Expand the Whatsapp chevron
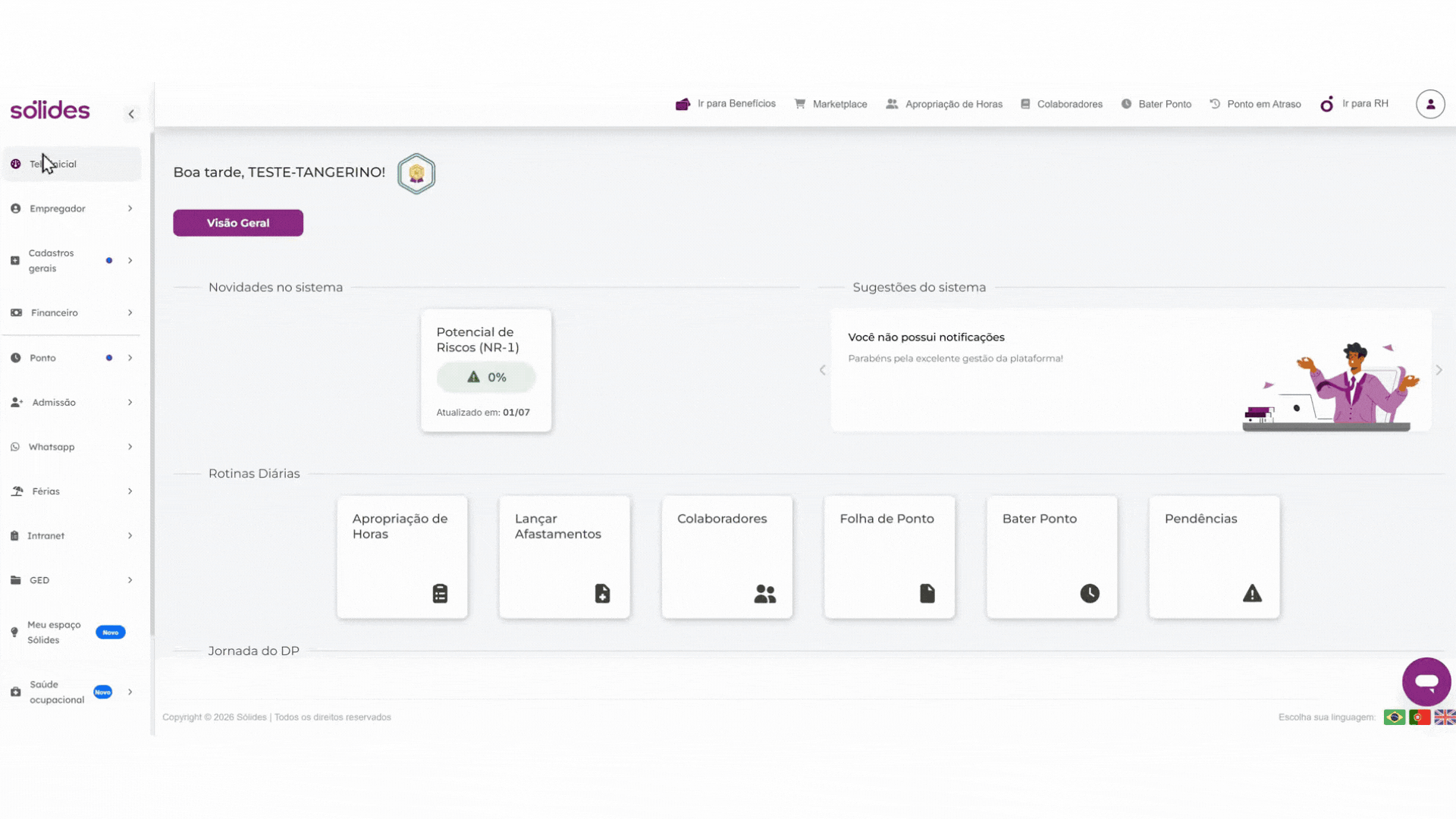 click(x=130, y=447)
